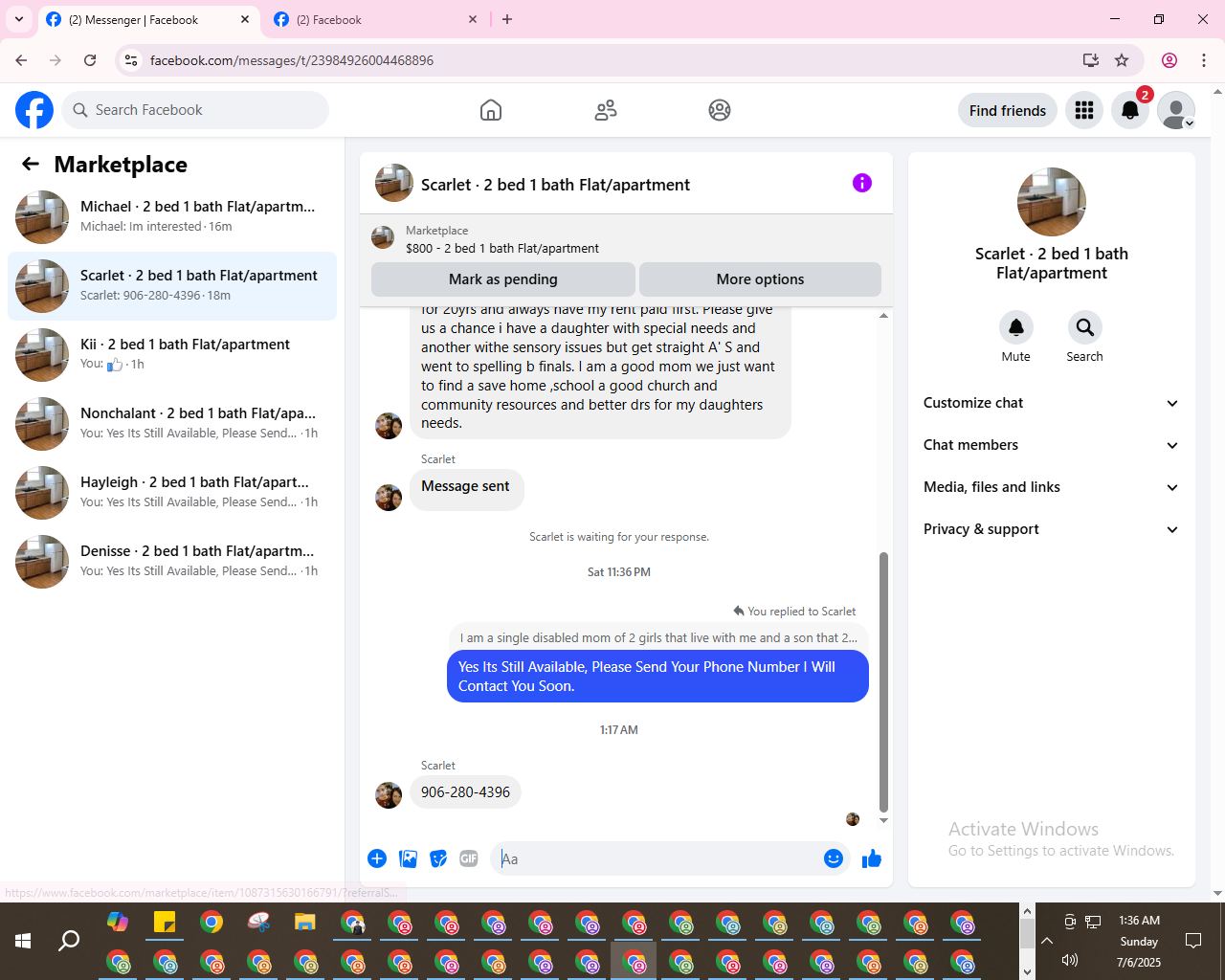Click the chat scrollbar thumb

pos(883,681)
